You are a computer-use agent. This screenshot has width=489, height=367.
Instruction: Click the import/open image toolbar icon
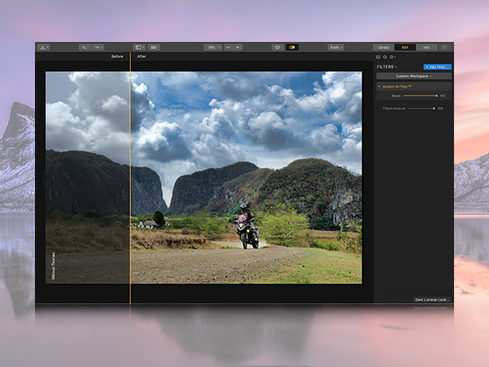43,47
